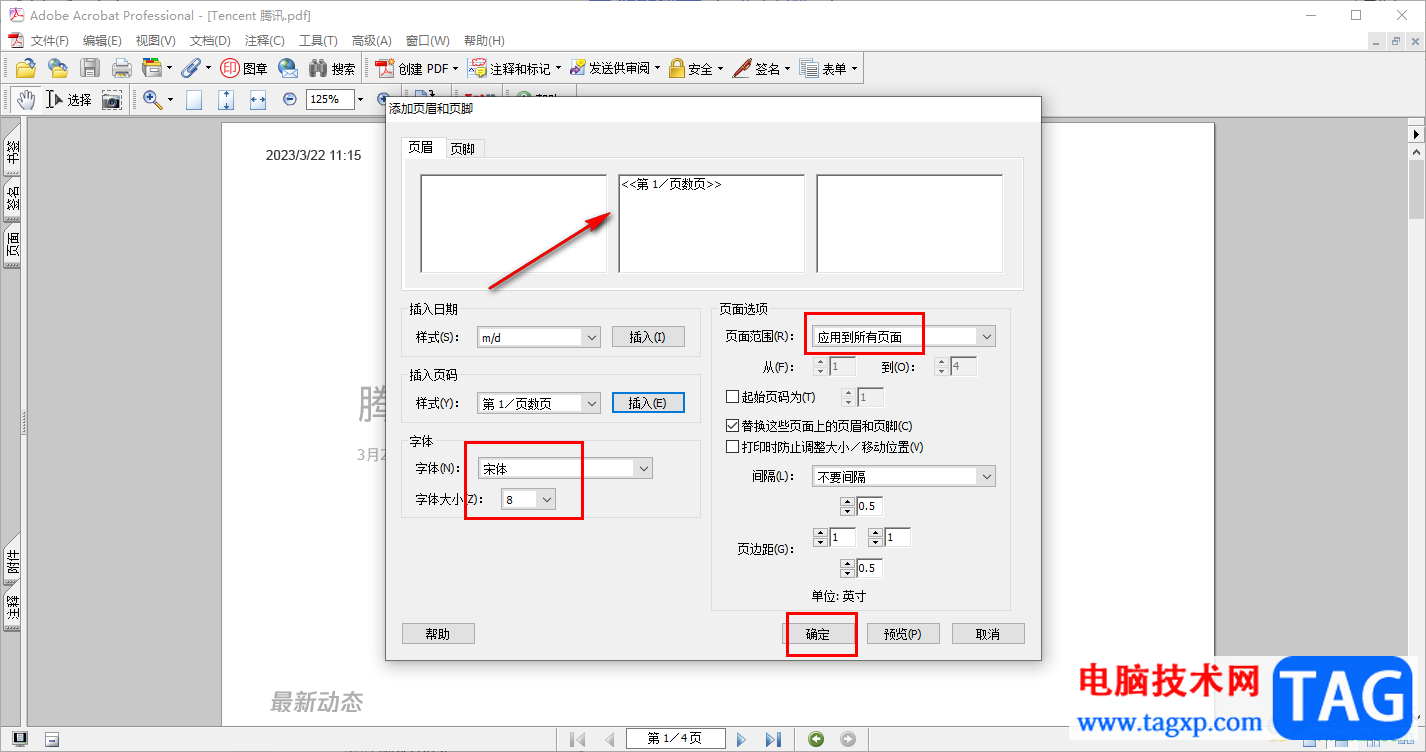
Task: Click the 帮助 button in dialog
Action: [438, 634]
